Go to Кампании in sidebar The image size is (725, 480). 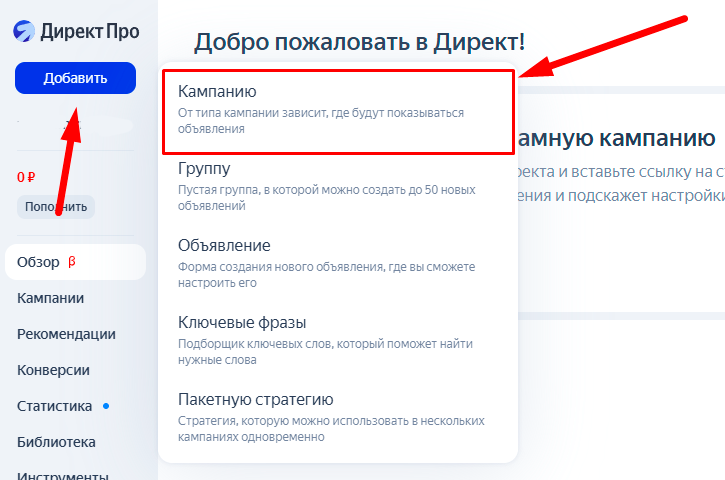point(50,298)
